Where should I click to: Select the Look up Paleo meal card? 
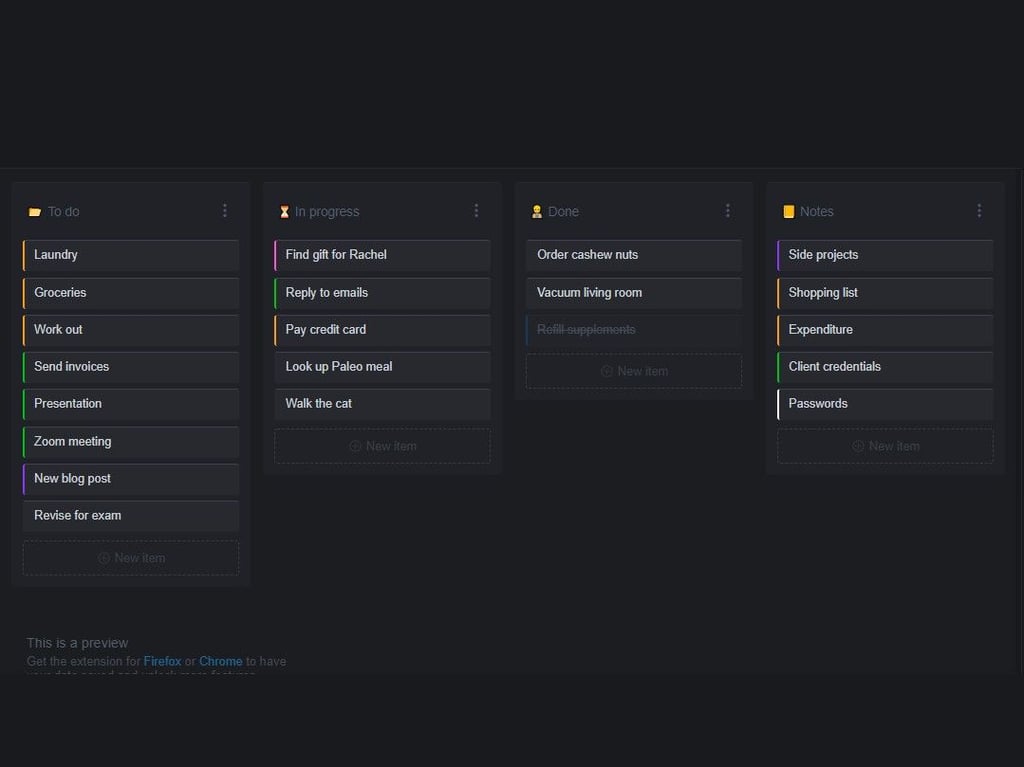[383, 367]
